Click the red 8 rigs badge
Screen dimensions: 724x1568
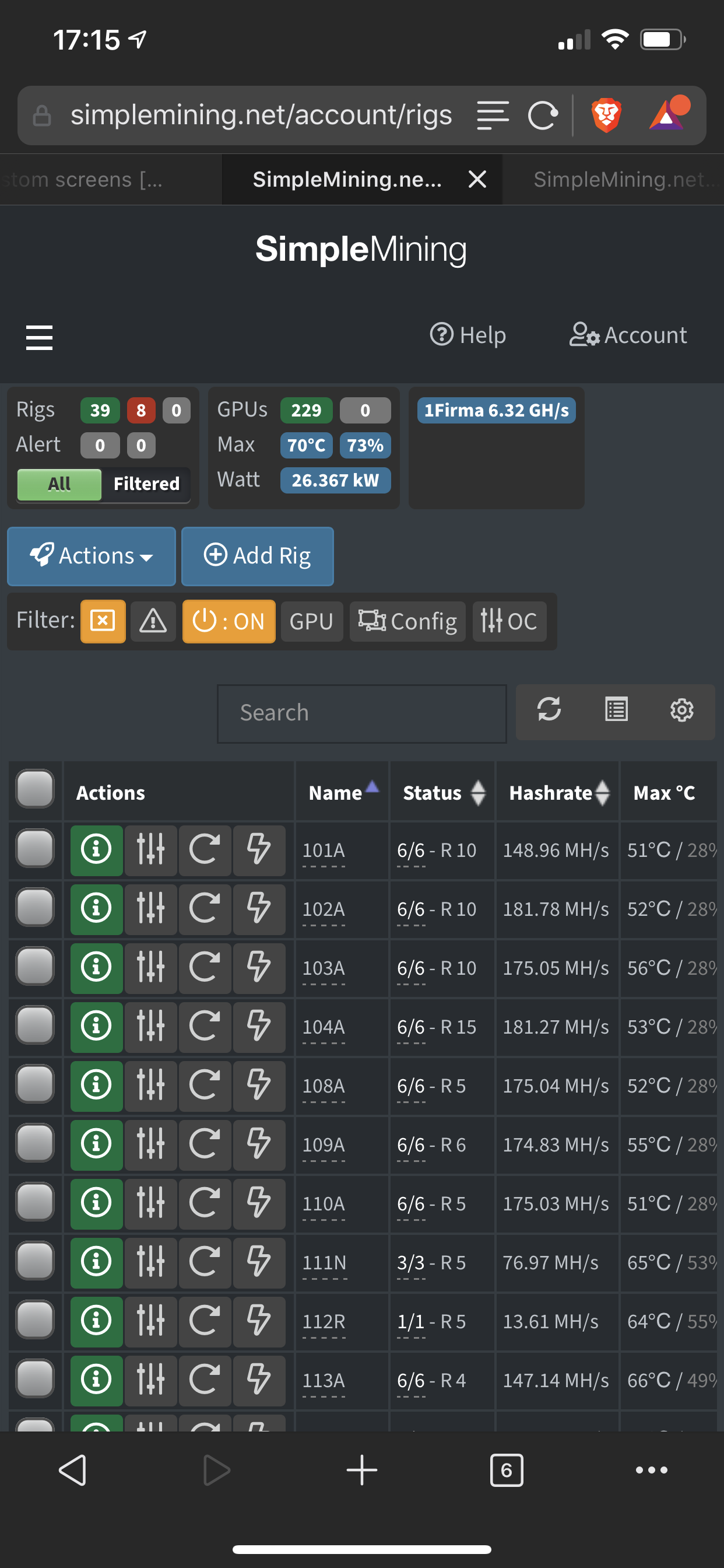[141, 410]
